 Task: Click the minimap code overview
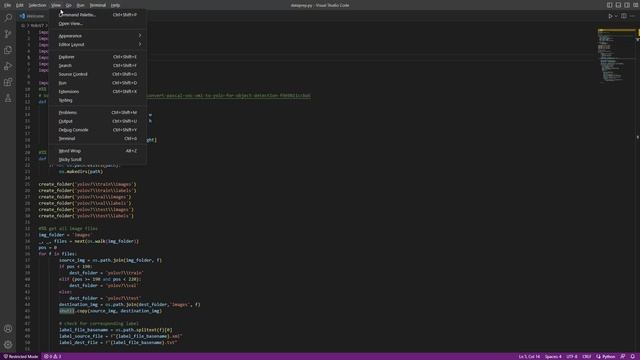click(616, 56)
